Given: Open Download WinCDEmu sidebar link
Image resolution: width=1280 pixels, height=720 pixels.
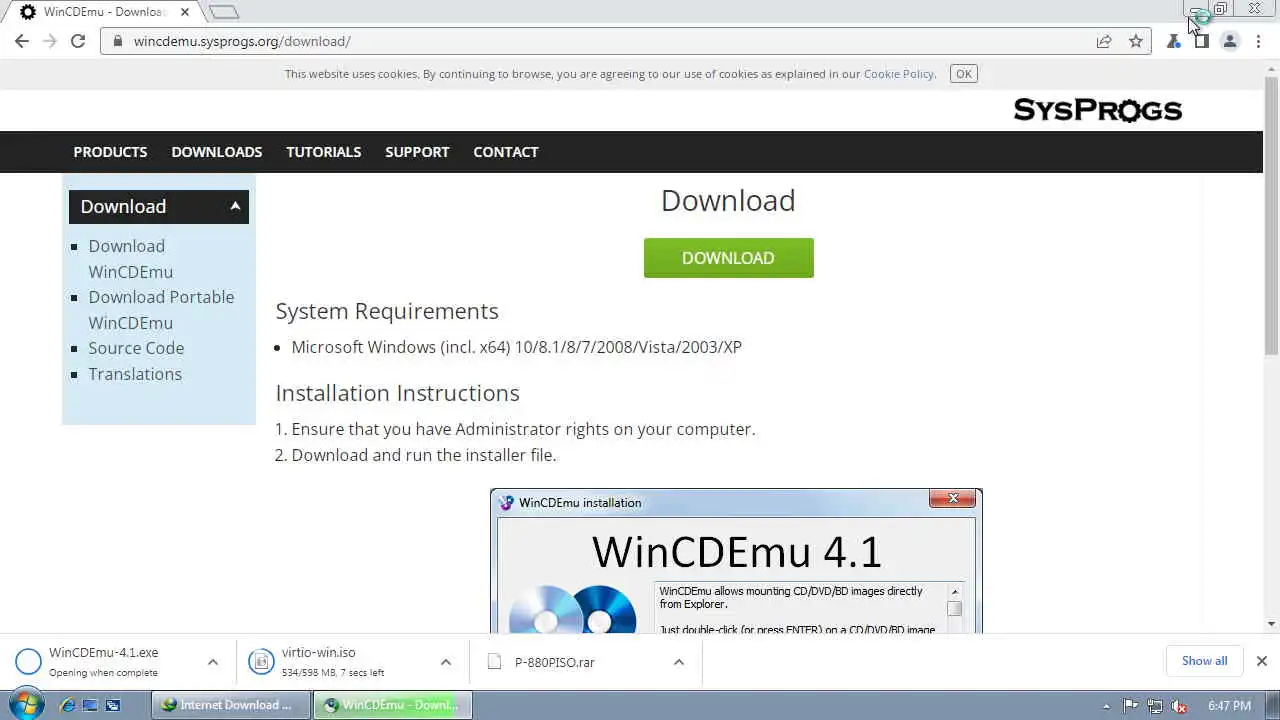Looking at the screenshot, I should [130, 259].
